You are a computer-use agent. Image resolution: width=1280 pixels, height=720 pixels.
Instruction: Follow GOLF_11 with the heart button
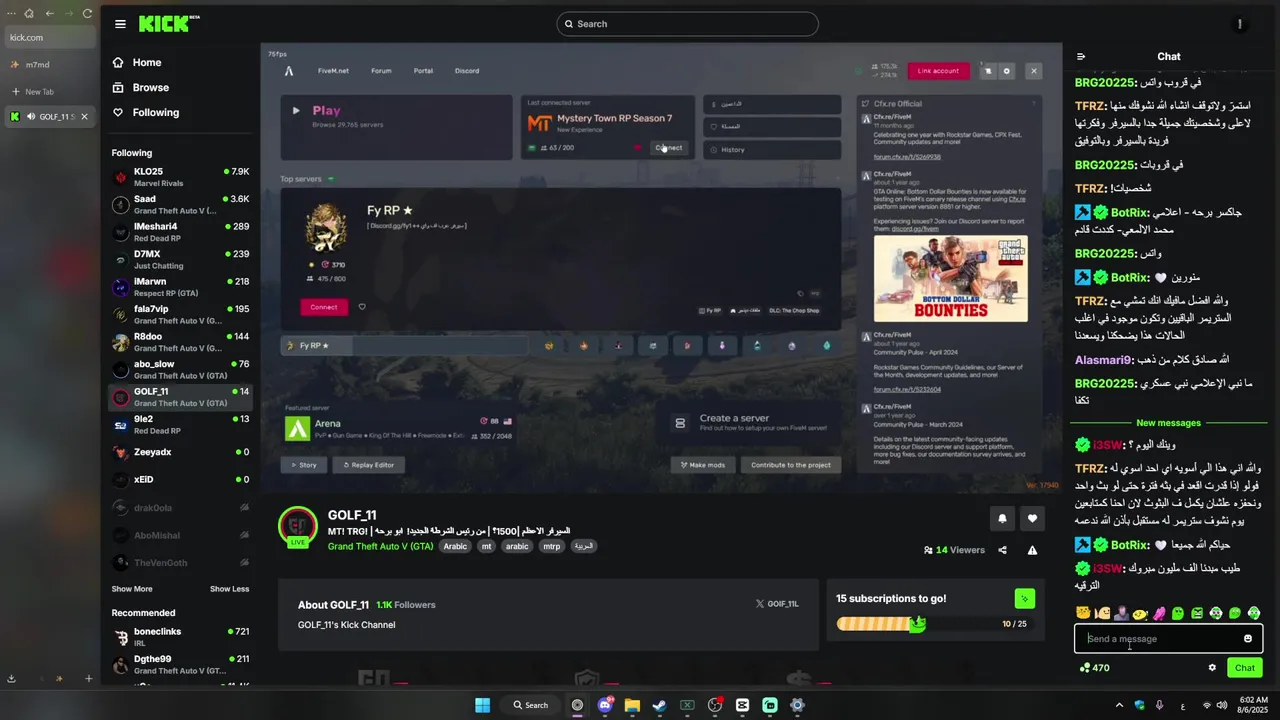[1032, 518]
